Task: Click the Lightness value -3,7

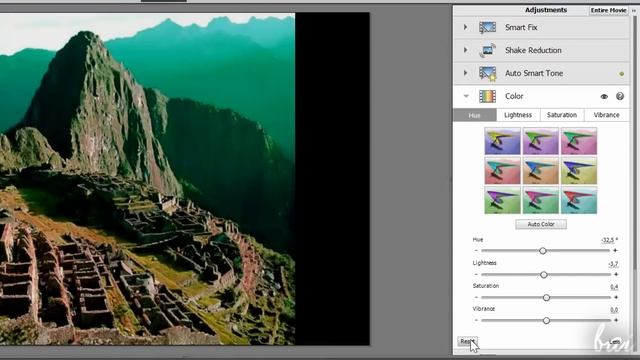Action: tap(613, 264)
